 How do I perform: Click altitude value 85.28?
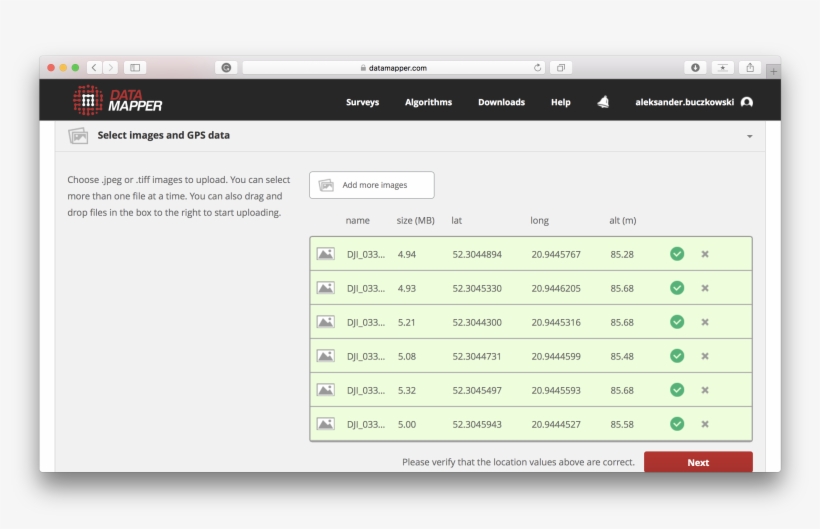622,255
